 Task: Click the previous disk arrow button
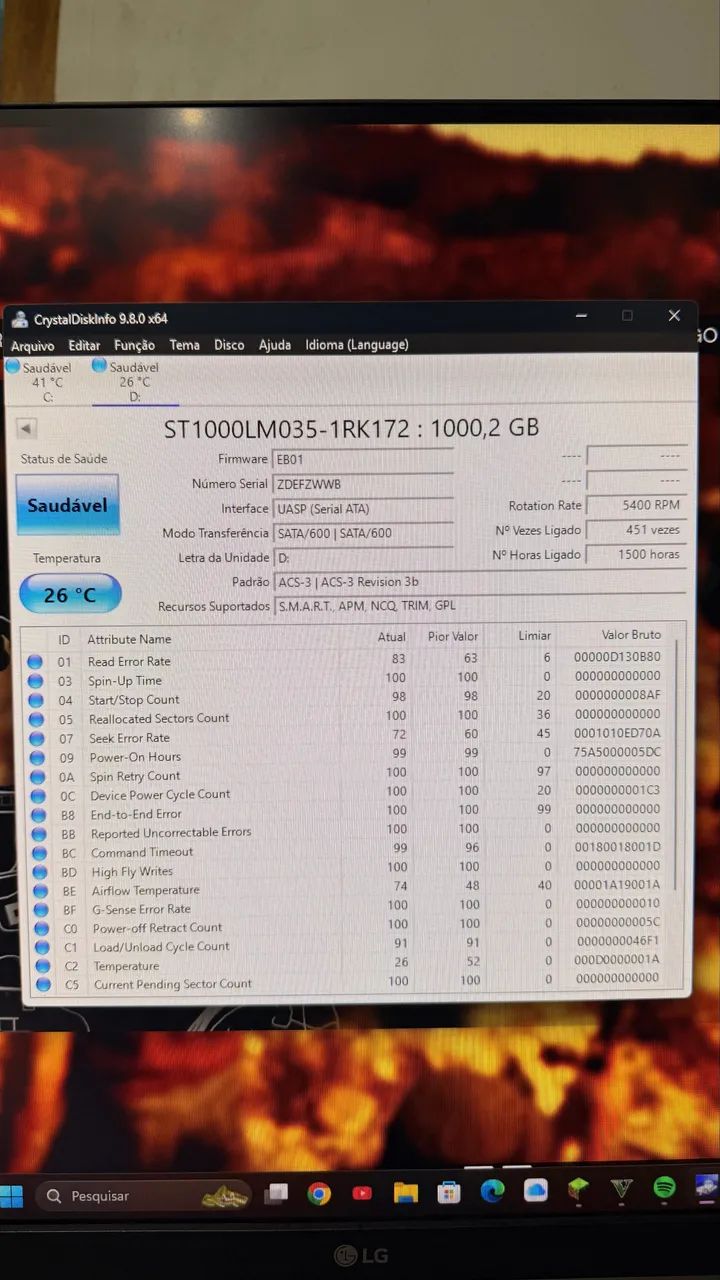coord(27,428)
